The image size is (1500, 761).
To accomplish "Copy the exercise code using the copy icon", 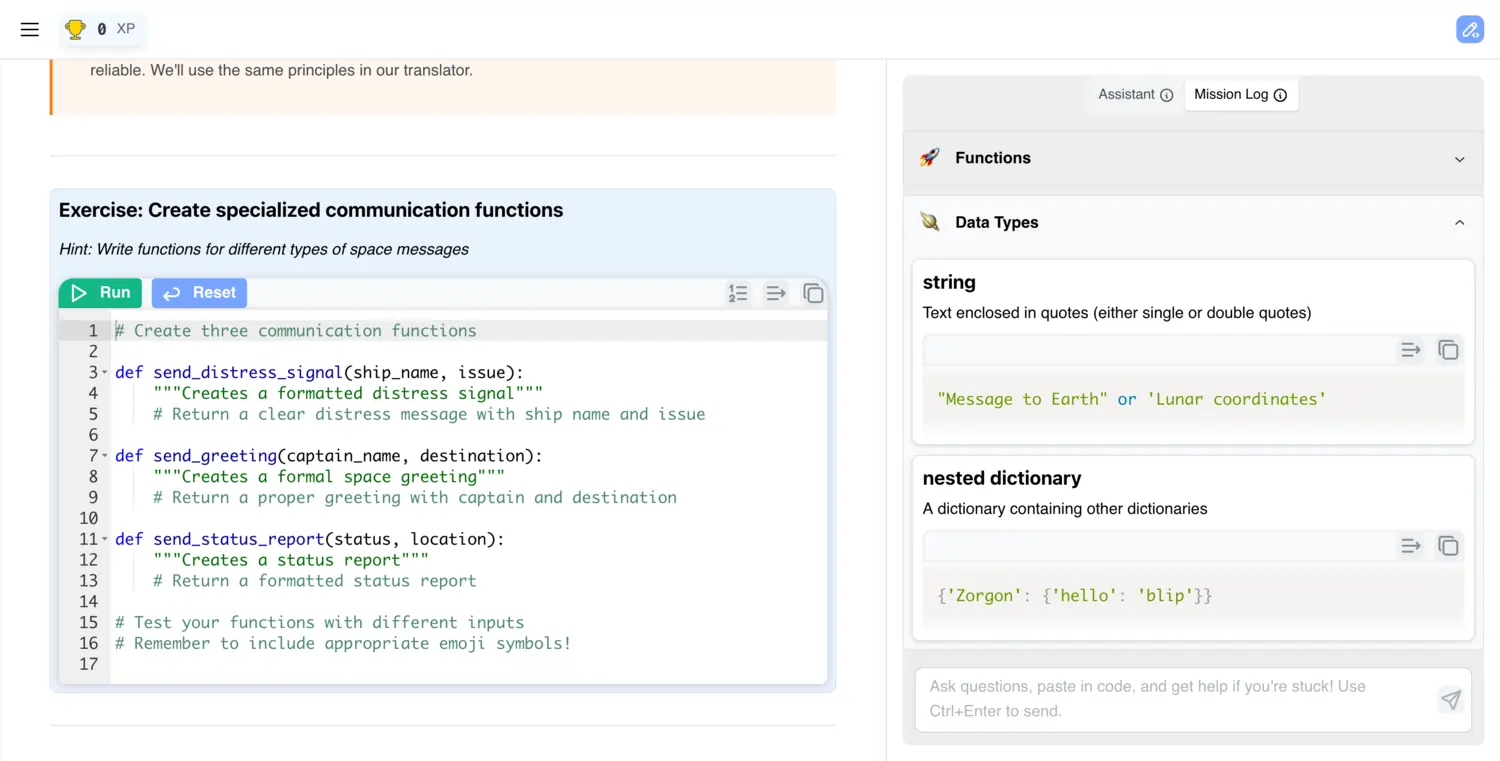I will point(813,293).
